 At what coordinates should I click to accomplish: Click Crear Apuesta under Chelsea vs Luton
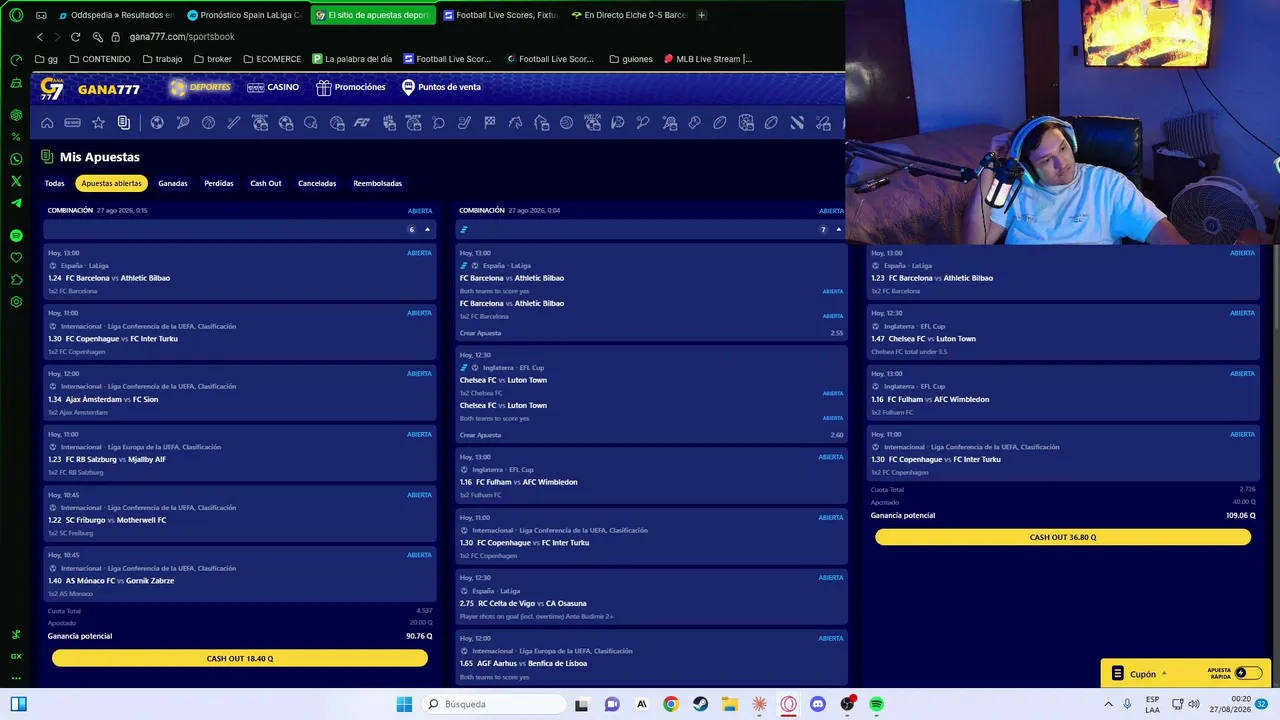click(481, 435)
